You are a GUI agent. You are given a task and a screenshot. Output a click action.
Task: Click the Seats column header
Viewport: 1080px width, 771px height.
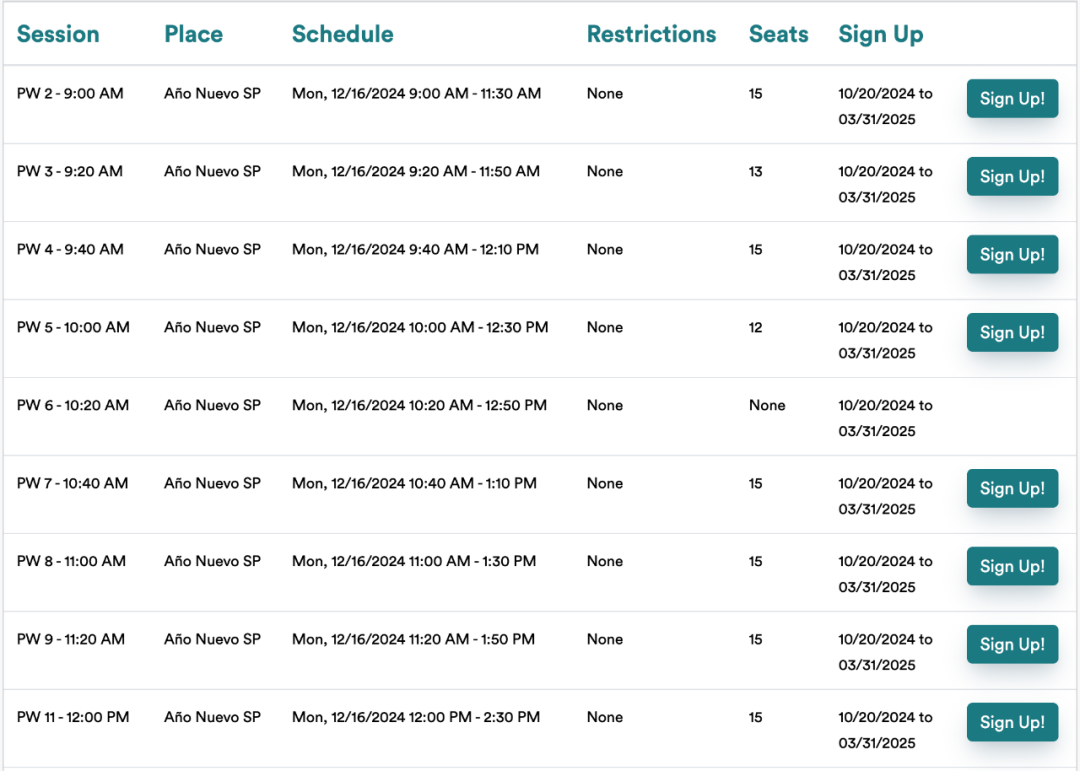[x=778, y=34]
